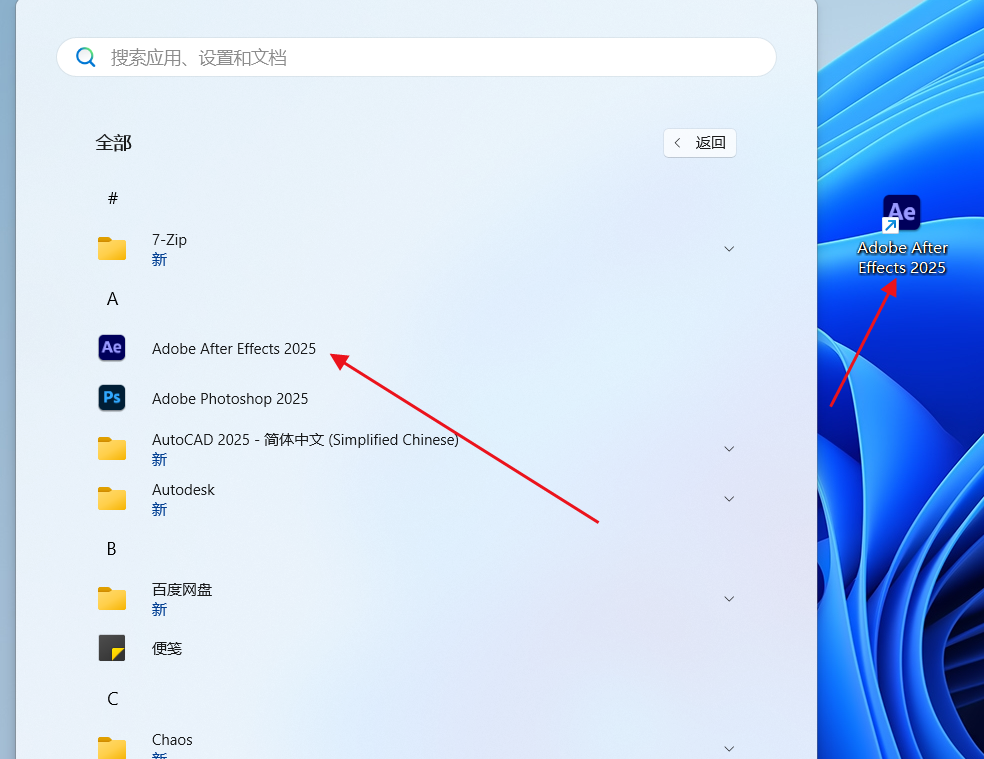Select the After Effects 2025 desktop shortcut
Screen dimensions: 984x759
pyautogui.click(x=902, y=235)
